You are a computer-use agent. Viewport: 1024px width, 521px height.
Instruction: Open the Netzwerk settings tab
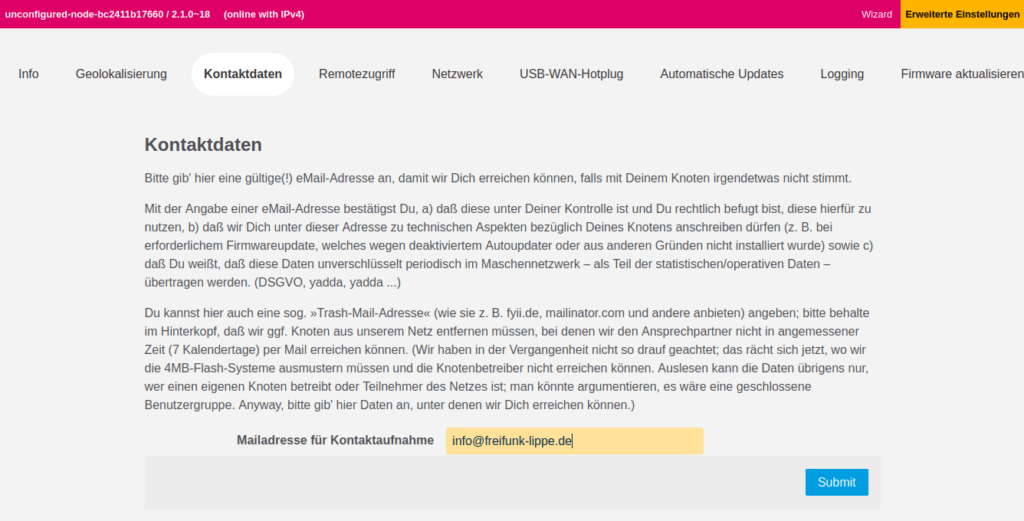point(457,74)
